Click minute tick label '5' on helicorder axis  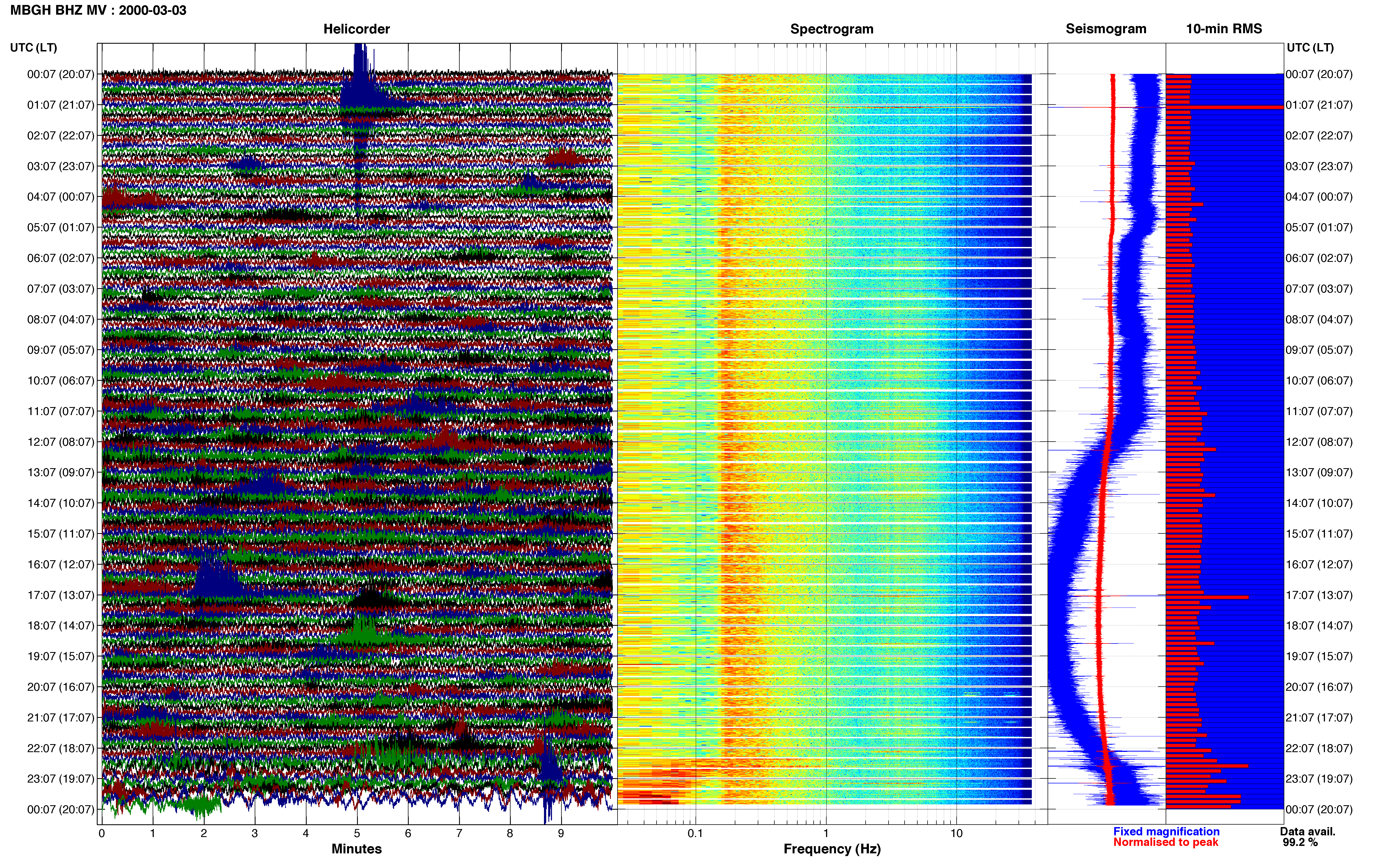357,833
